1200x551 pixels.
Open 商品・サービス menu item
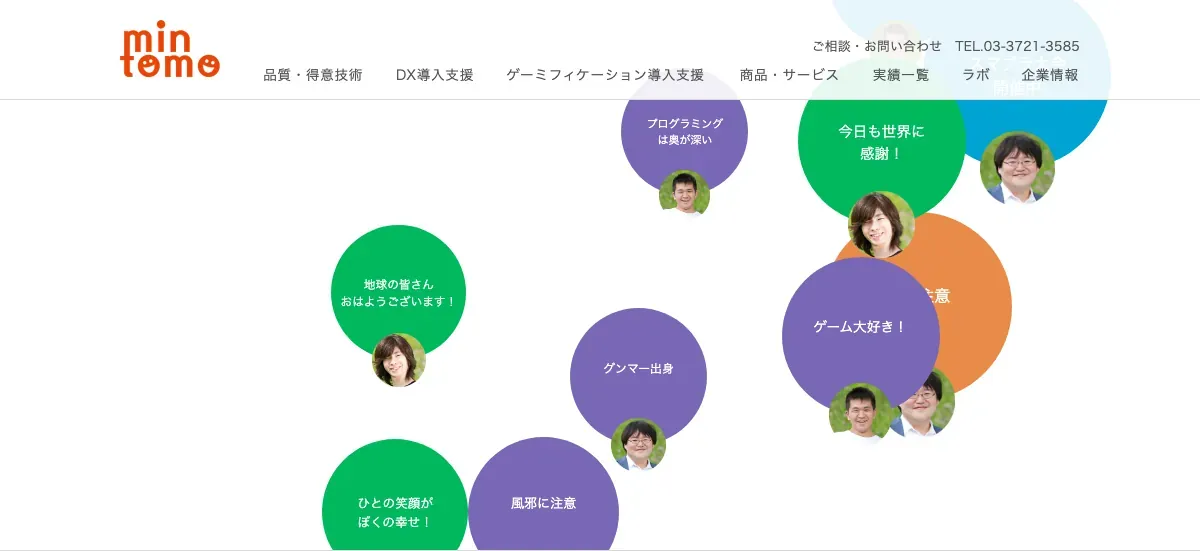click(x=789, y=75)
